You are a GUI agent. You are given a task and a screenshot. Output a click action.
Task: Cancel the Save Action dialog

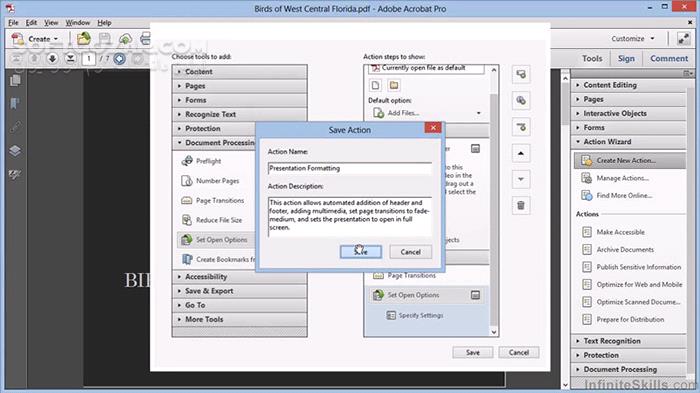click(411, 252)
